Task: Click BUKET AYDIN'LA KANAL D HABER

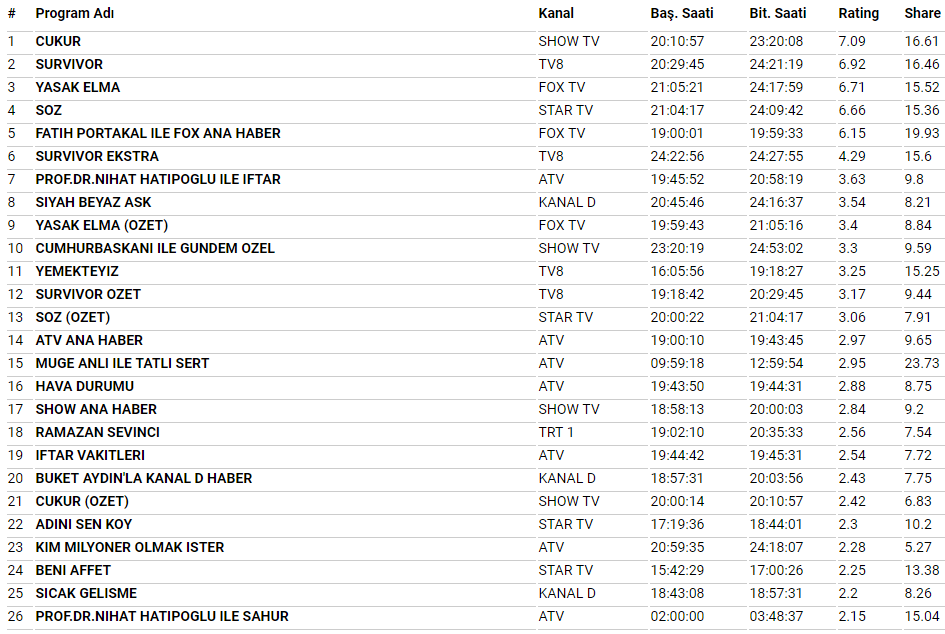Action: pos(144,478)
